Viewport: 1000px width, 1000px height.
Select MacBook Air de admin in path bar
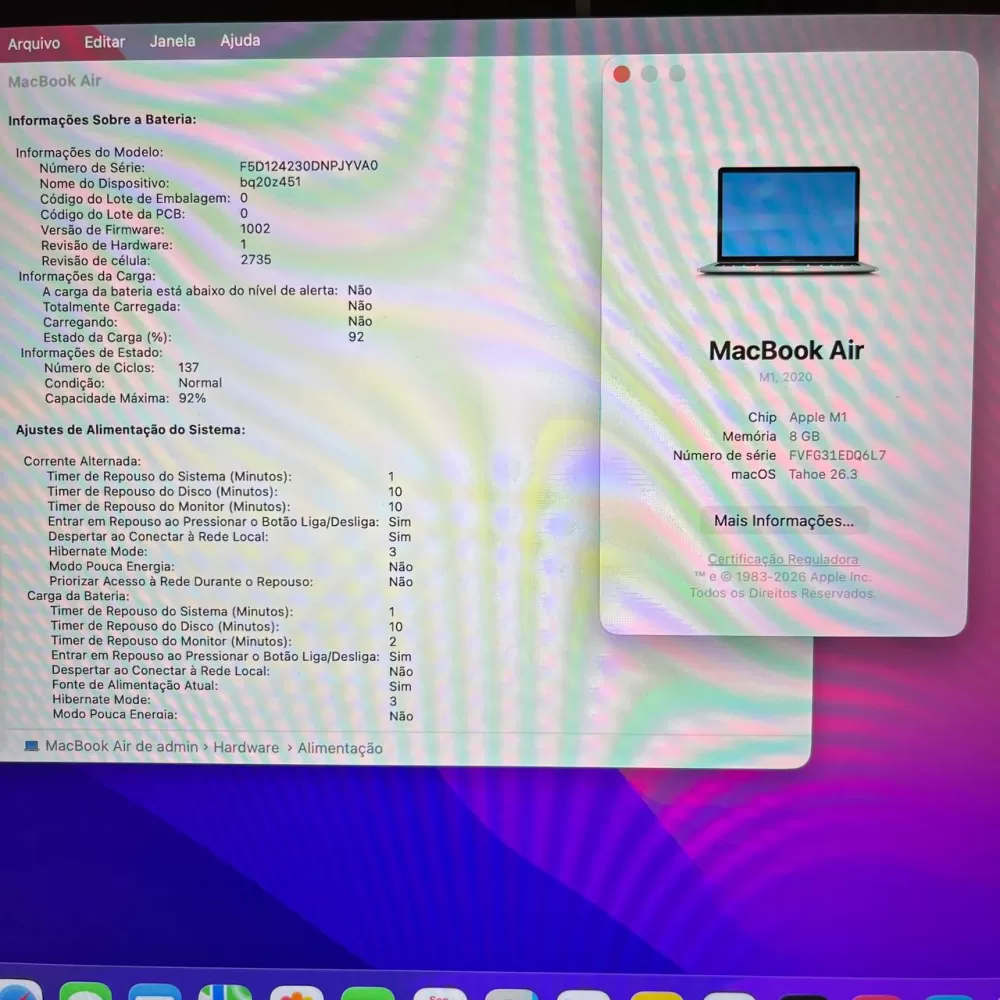(x=121, y=746)
